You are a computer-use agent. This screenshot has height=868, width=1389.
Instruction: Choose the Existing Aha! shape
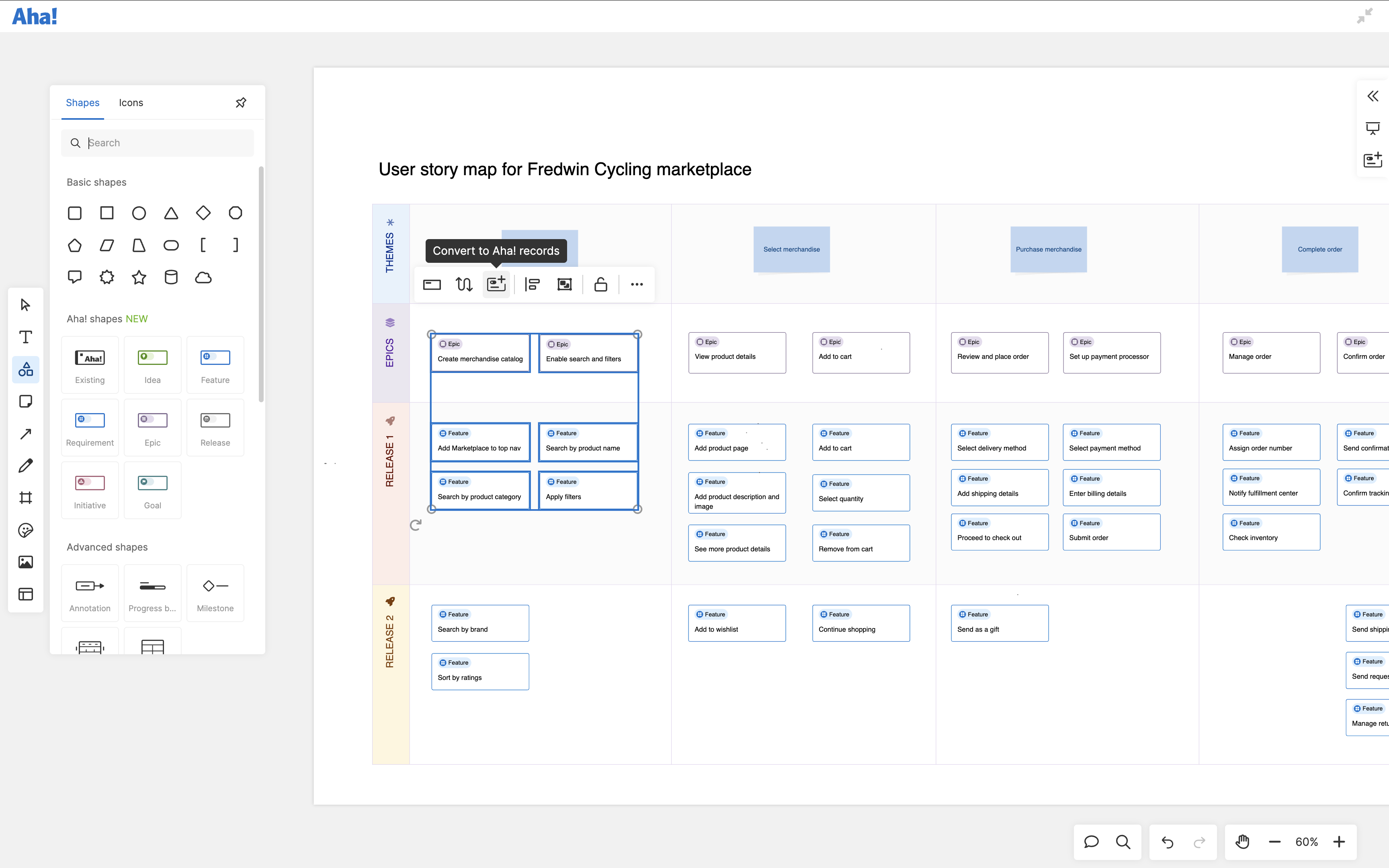[90, 365]
